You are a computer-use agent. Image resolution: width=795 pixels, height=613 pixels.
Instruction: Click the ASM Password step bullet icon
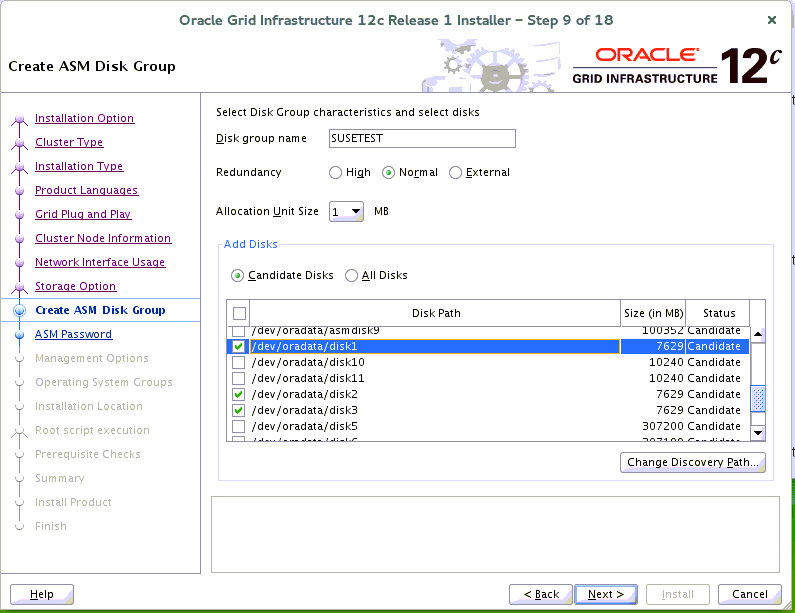click(x=19, y=335)
